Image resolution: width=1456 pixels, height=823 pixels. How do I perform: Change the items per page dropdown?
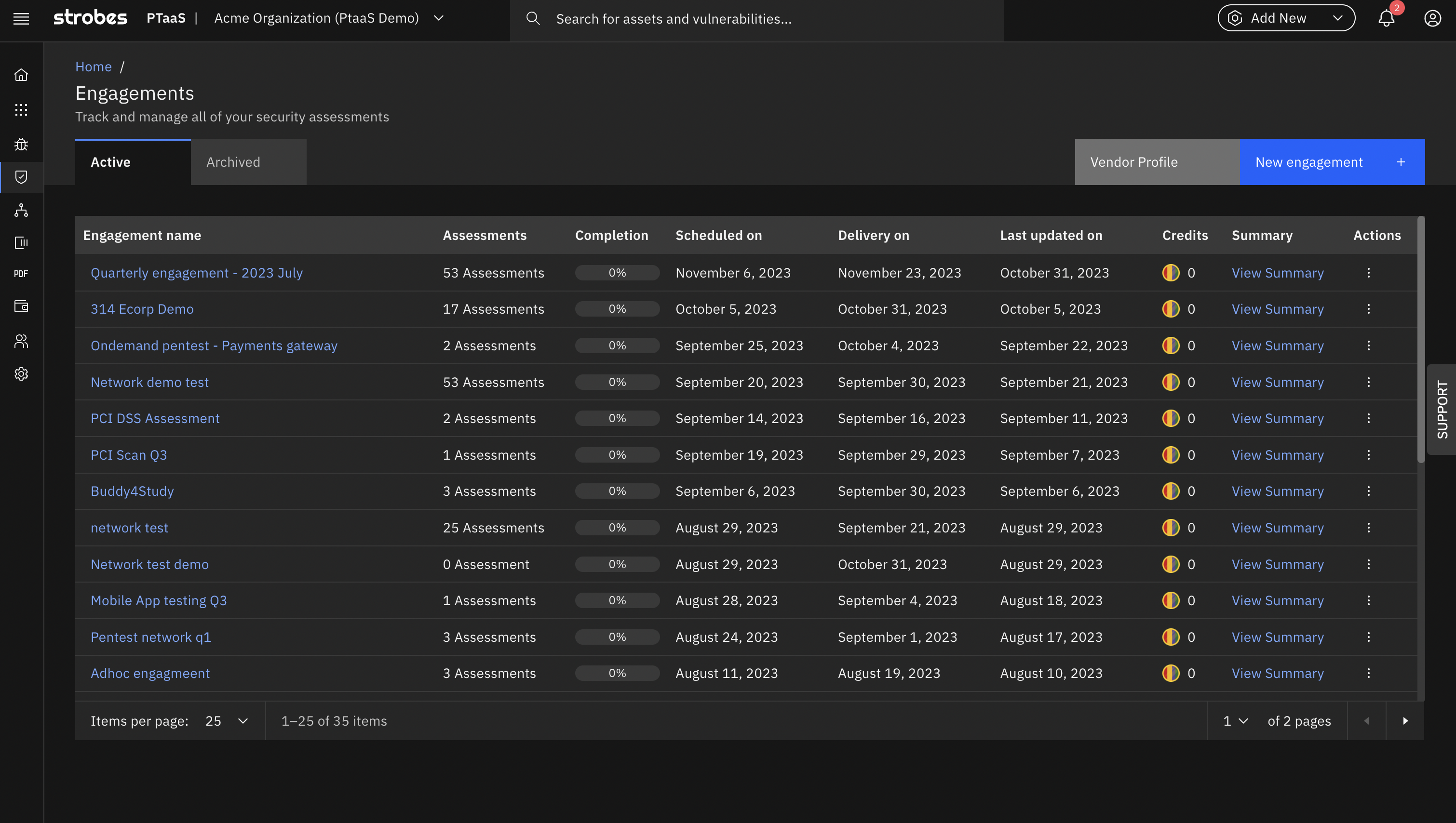[x=227, y=721]
